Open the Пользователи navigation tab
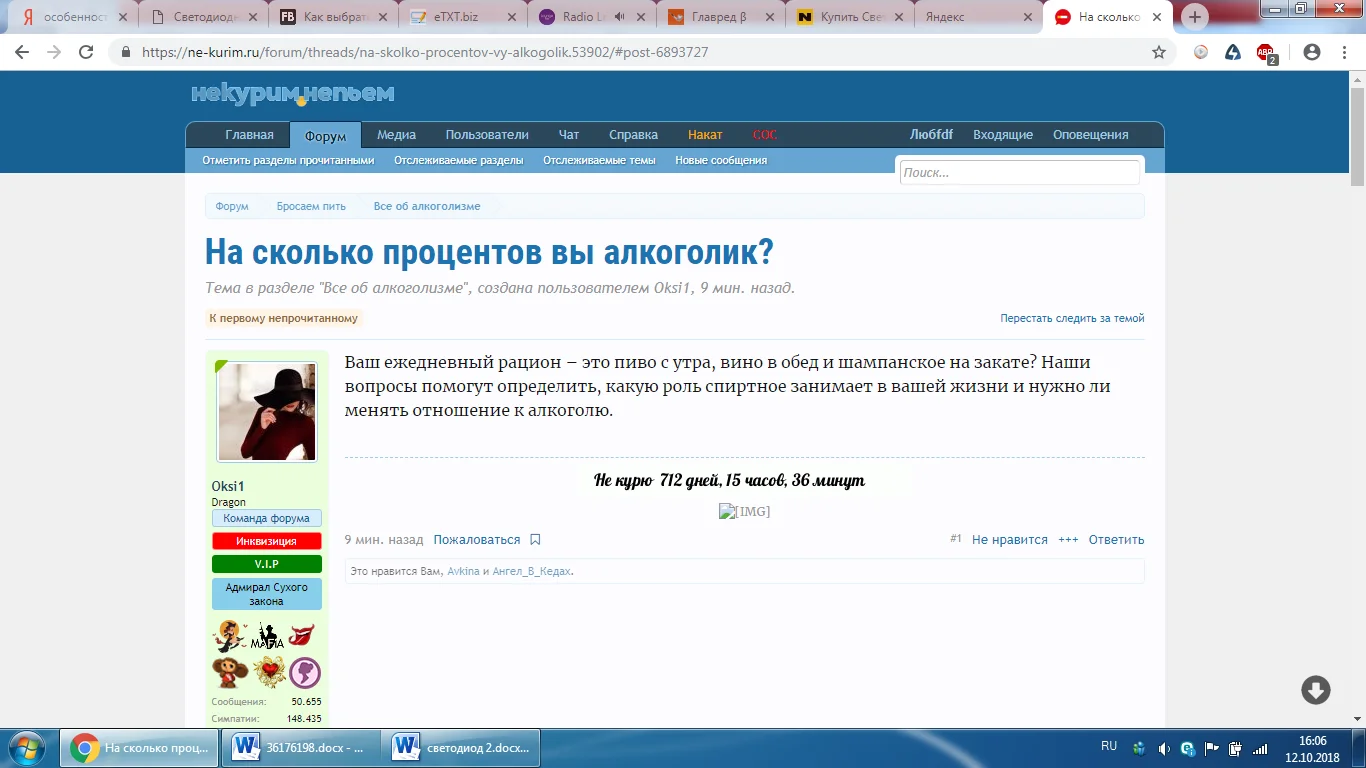 [x=487, y=135]
